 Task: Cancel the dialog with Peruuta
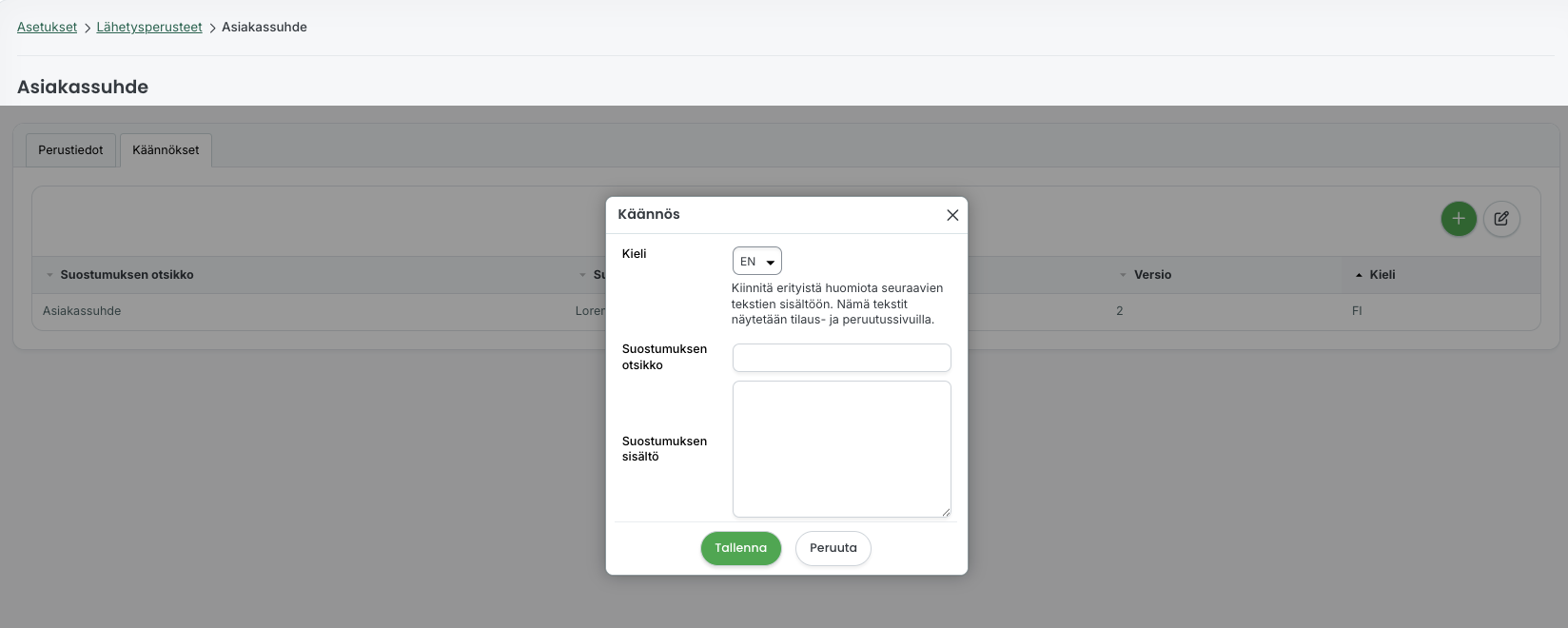[x=833, y=548]
